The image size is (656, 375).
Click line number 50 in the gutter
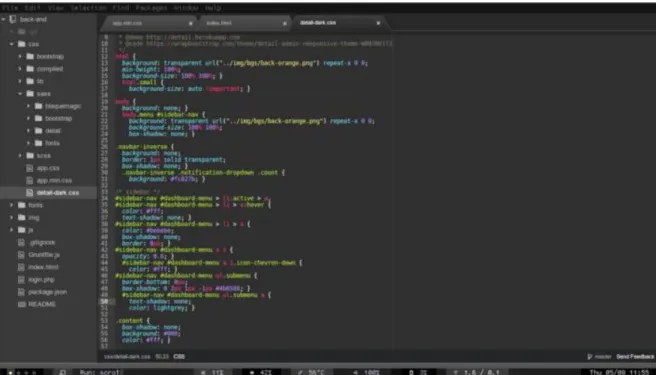104,301
